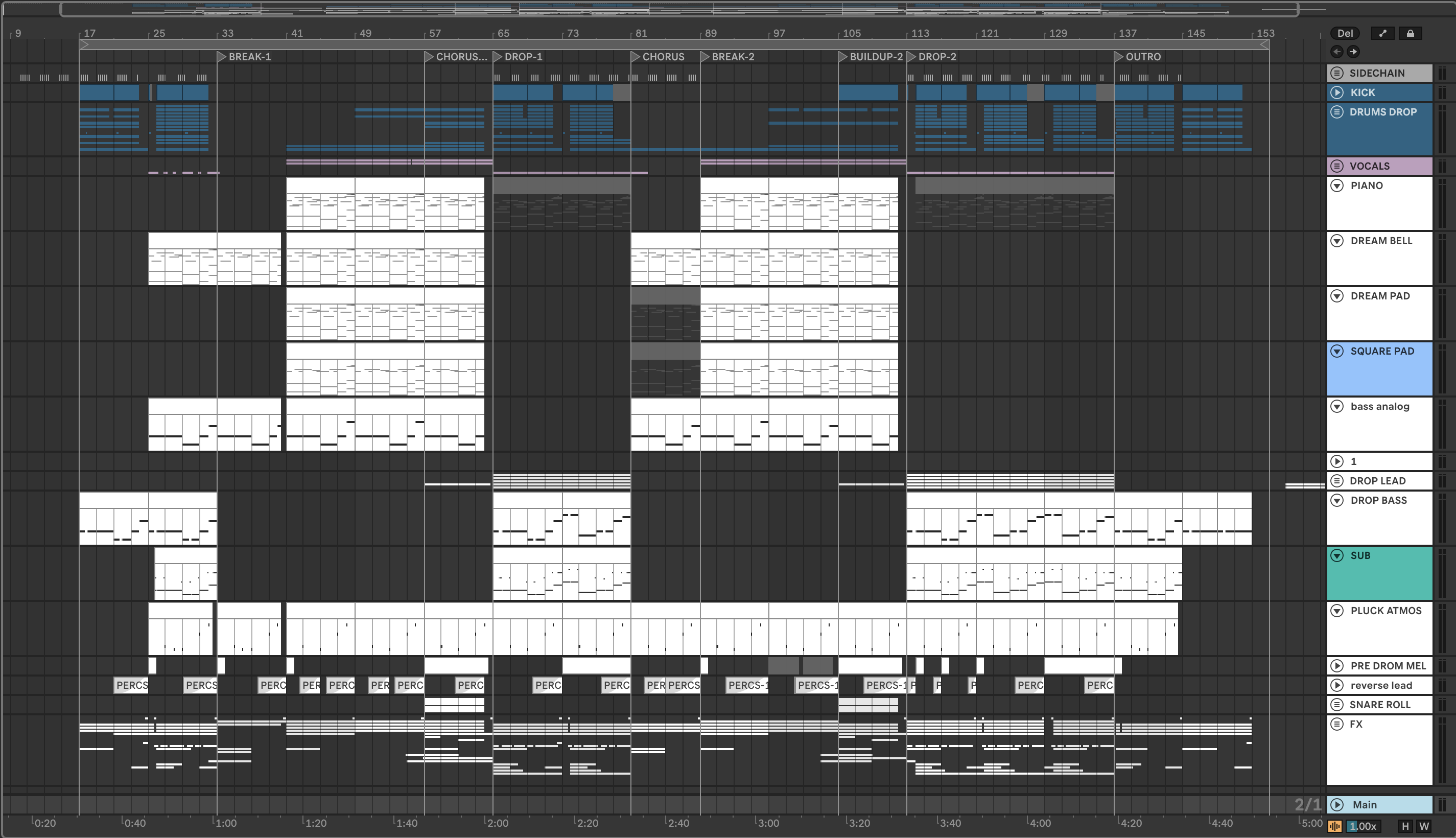This screenshot has width=1456, height=838.
Task: Click the SNARE ROLL group icon
Action: point(1337,705)
